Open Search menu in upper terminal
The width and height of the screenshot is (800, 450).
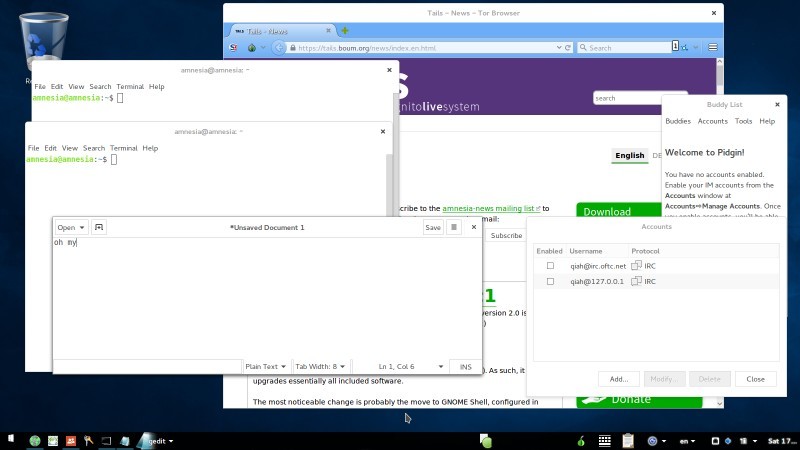coord(100,86)
